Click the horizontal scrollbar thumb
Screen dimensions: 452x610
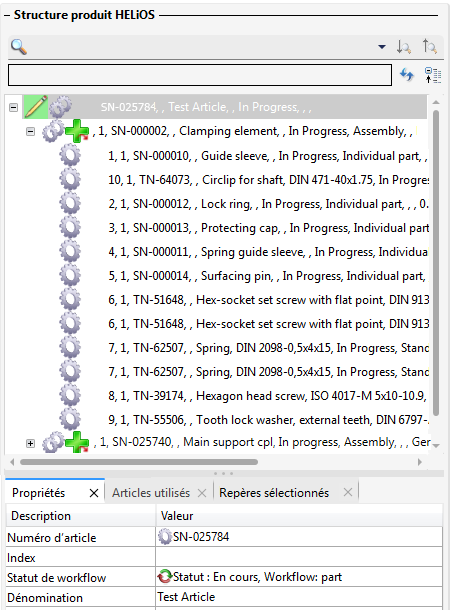[139, 462]
